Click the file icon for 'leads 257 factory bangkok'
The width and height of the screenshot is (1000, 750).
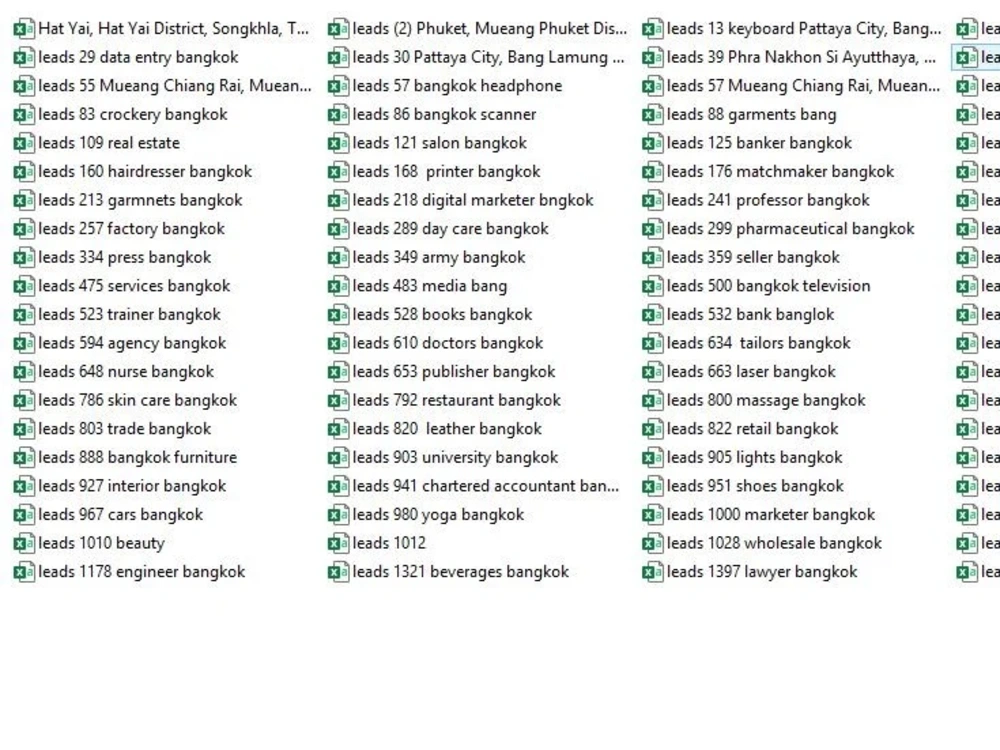click(24, 229)
